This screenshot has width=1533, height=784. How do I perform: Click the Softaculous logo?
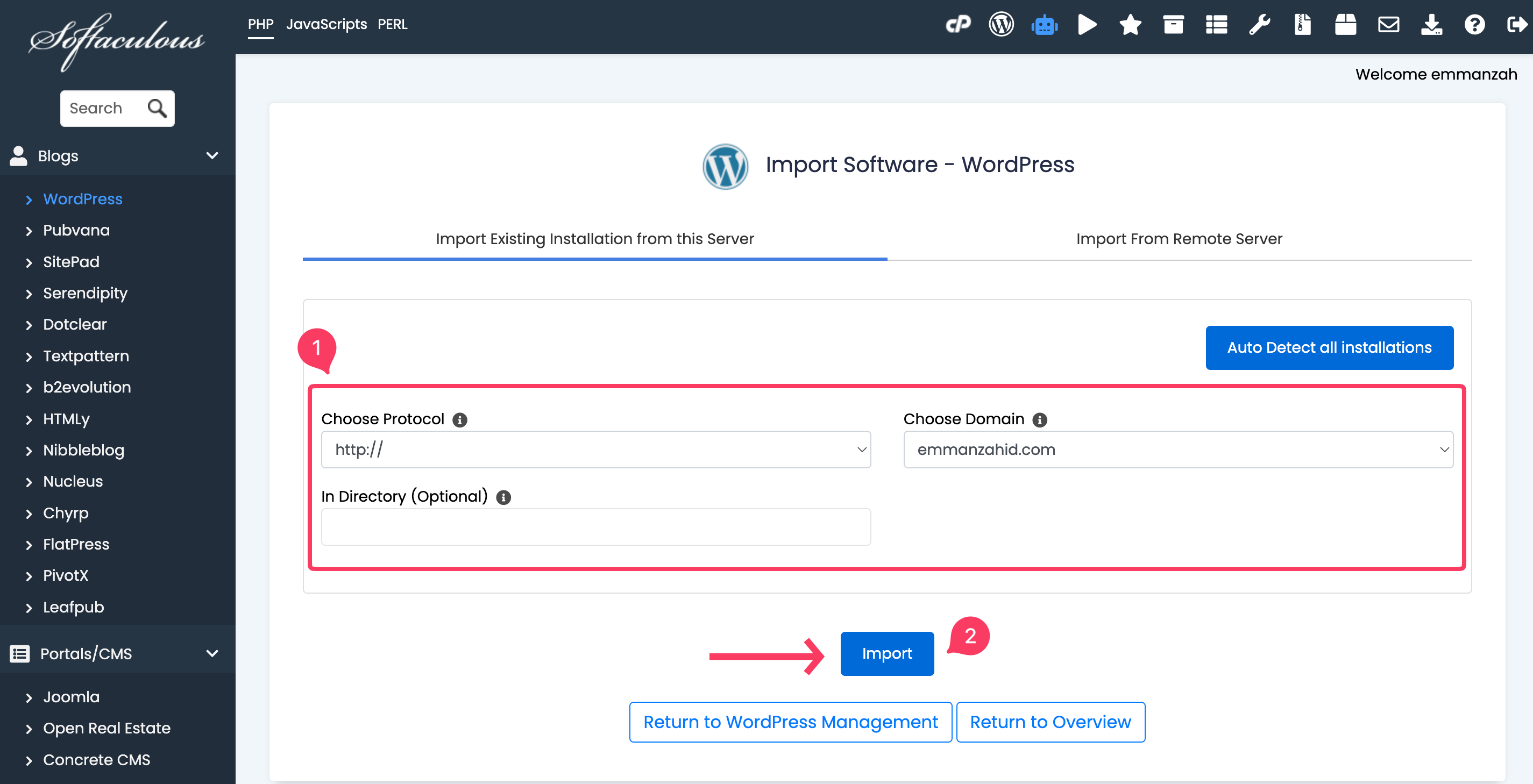(117, 41)
